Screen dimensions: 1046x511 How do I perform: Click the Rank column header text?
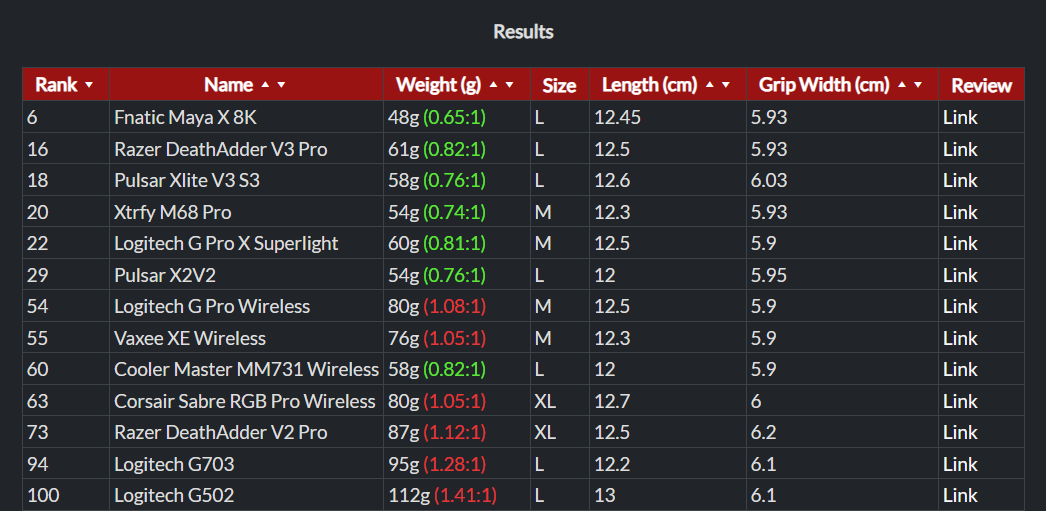(x=56, y=85)
